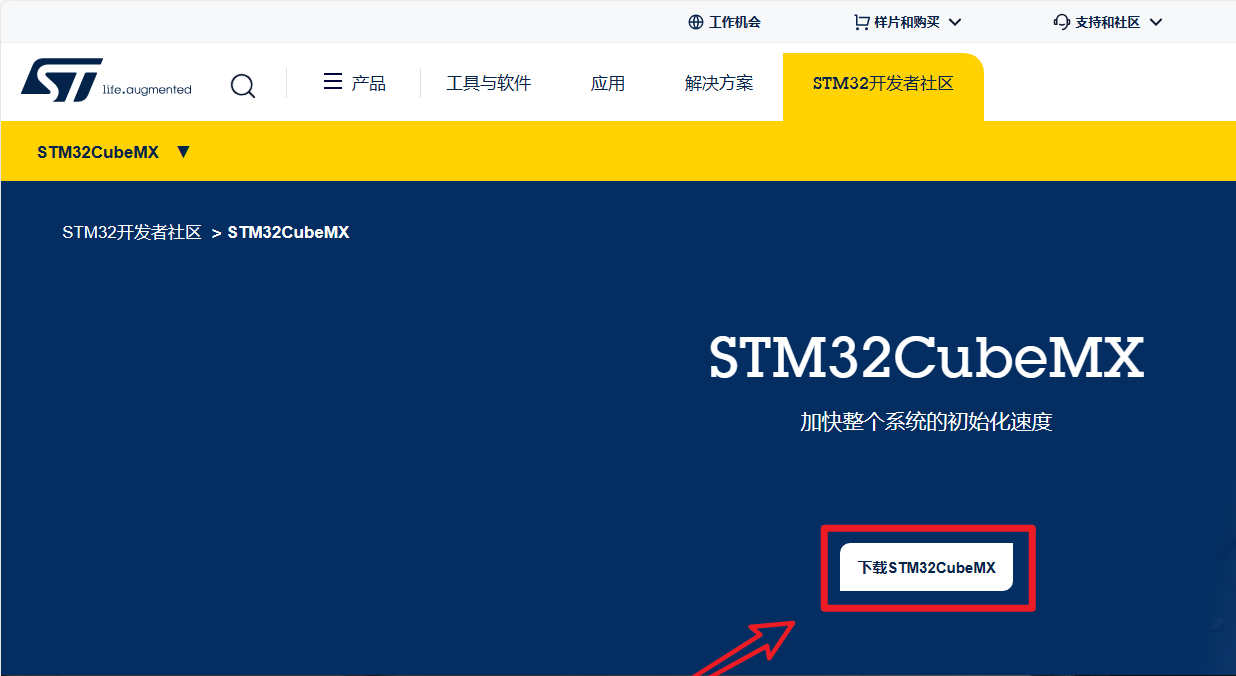Screen dimensions: 1236x676
Task: Open the 工具与软件 menu
Action: 488,83
